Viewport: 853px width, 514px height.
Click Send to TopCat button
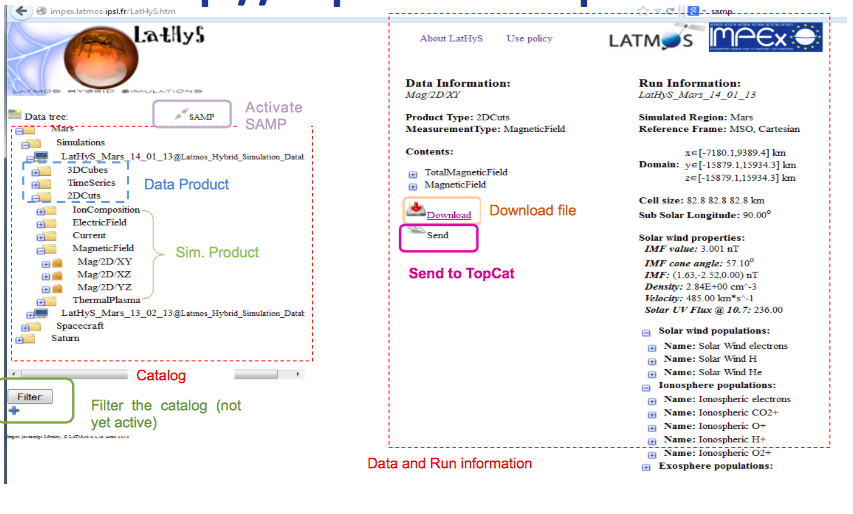(438, 238)
